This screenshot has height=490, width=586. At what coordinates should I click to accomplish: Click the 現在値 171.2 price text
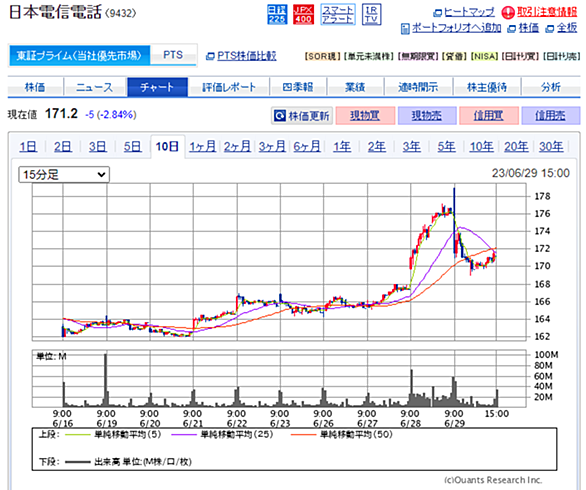tap(43, 114)
